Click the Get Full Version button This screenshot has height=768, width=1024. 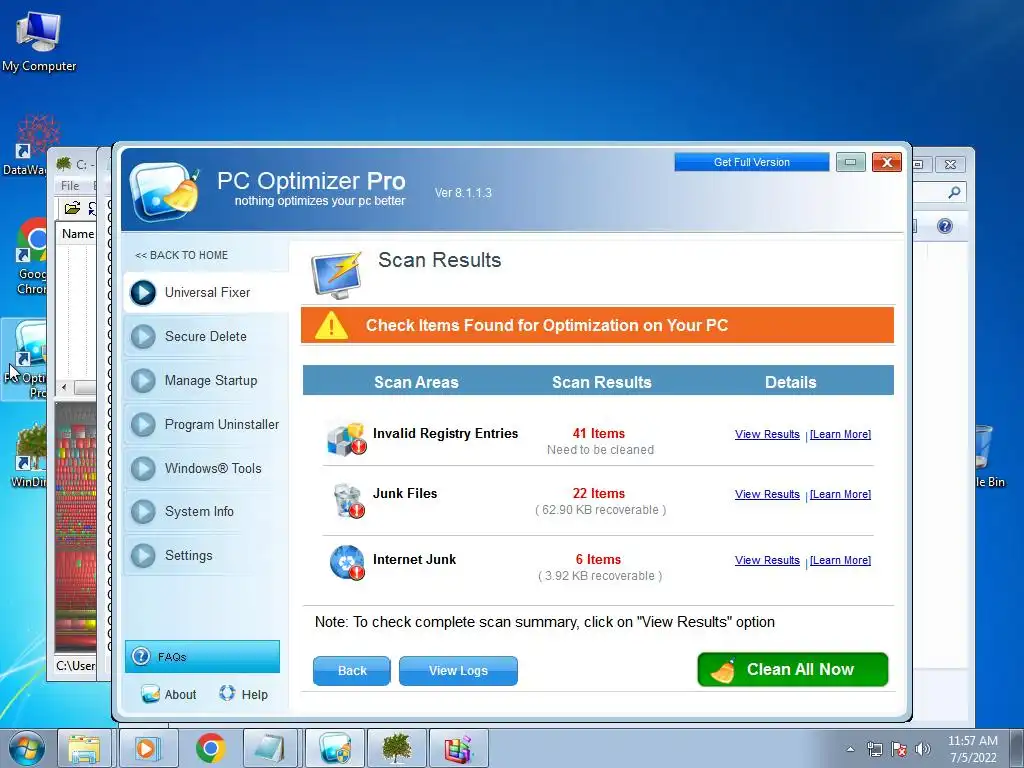(x=752, y=162)
